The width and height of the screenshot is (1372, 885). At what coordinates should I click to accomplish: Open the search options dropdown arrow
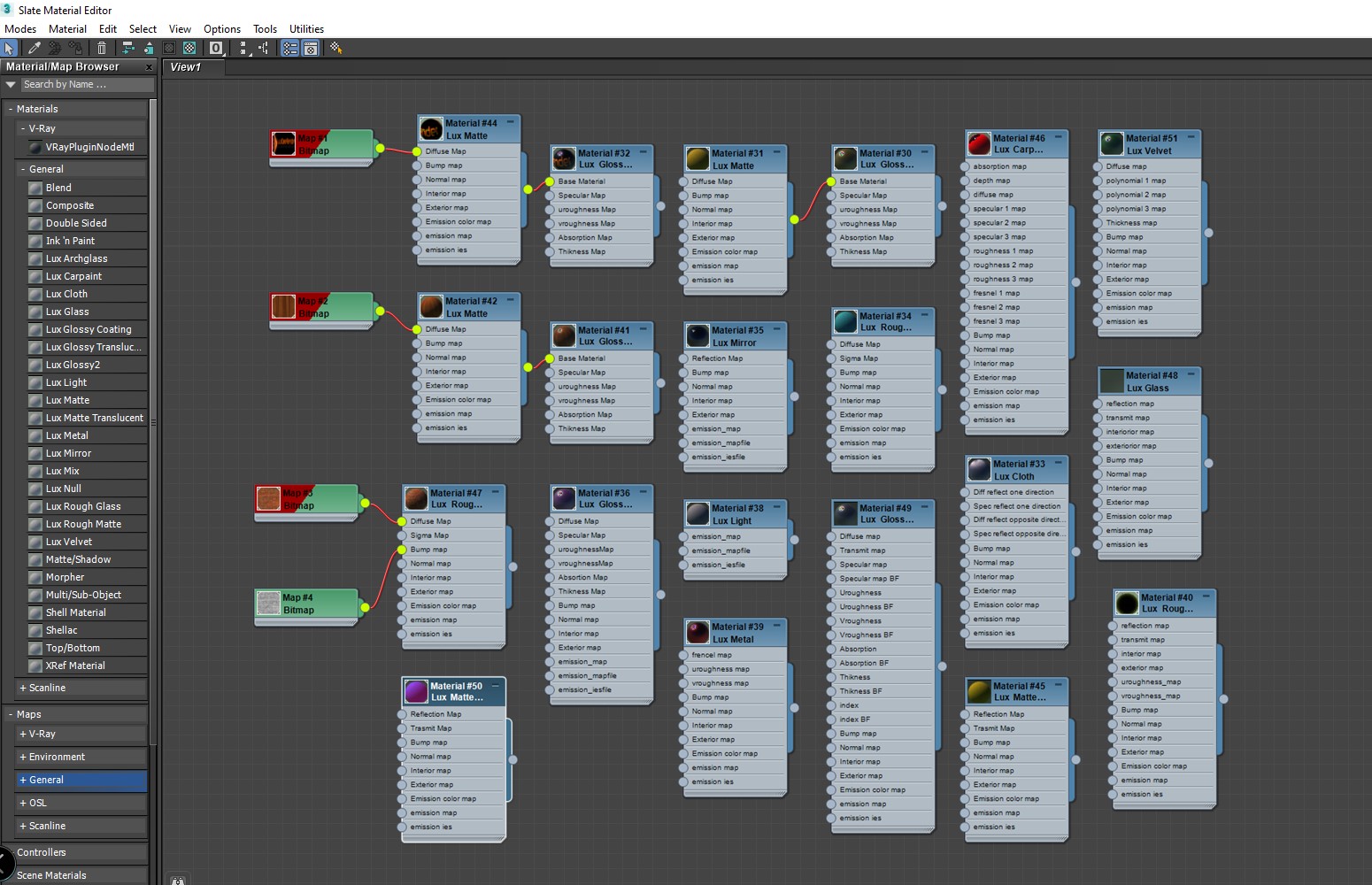[12, 85]
